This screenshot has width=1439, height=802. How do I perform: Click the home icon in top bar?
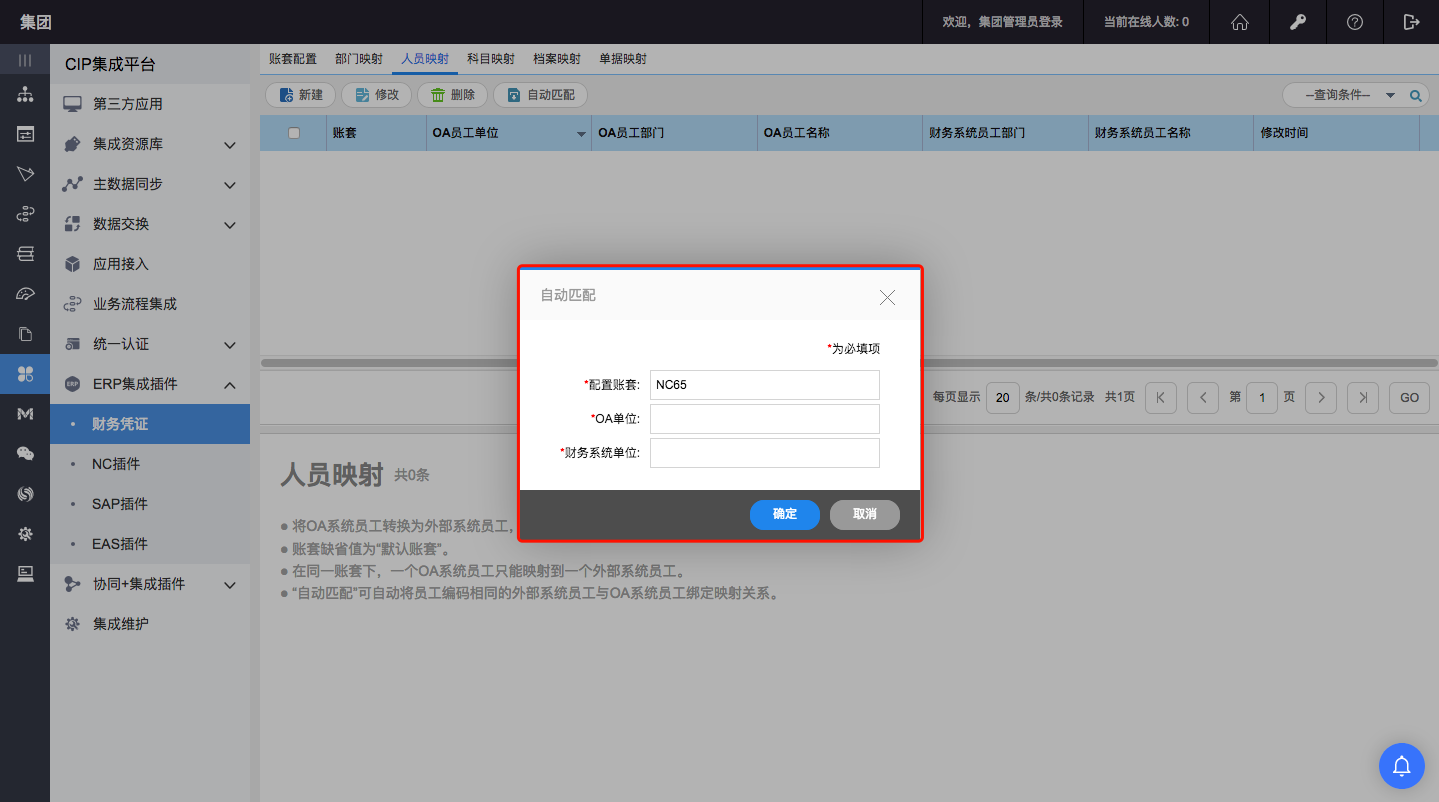pos(1240,22)
